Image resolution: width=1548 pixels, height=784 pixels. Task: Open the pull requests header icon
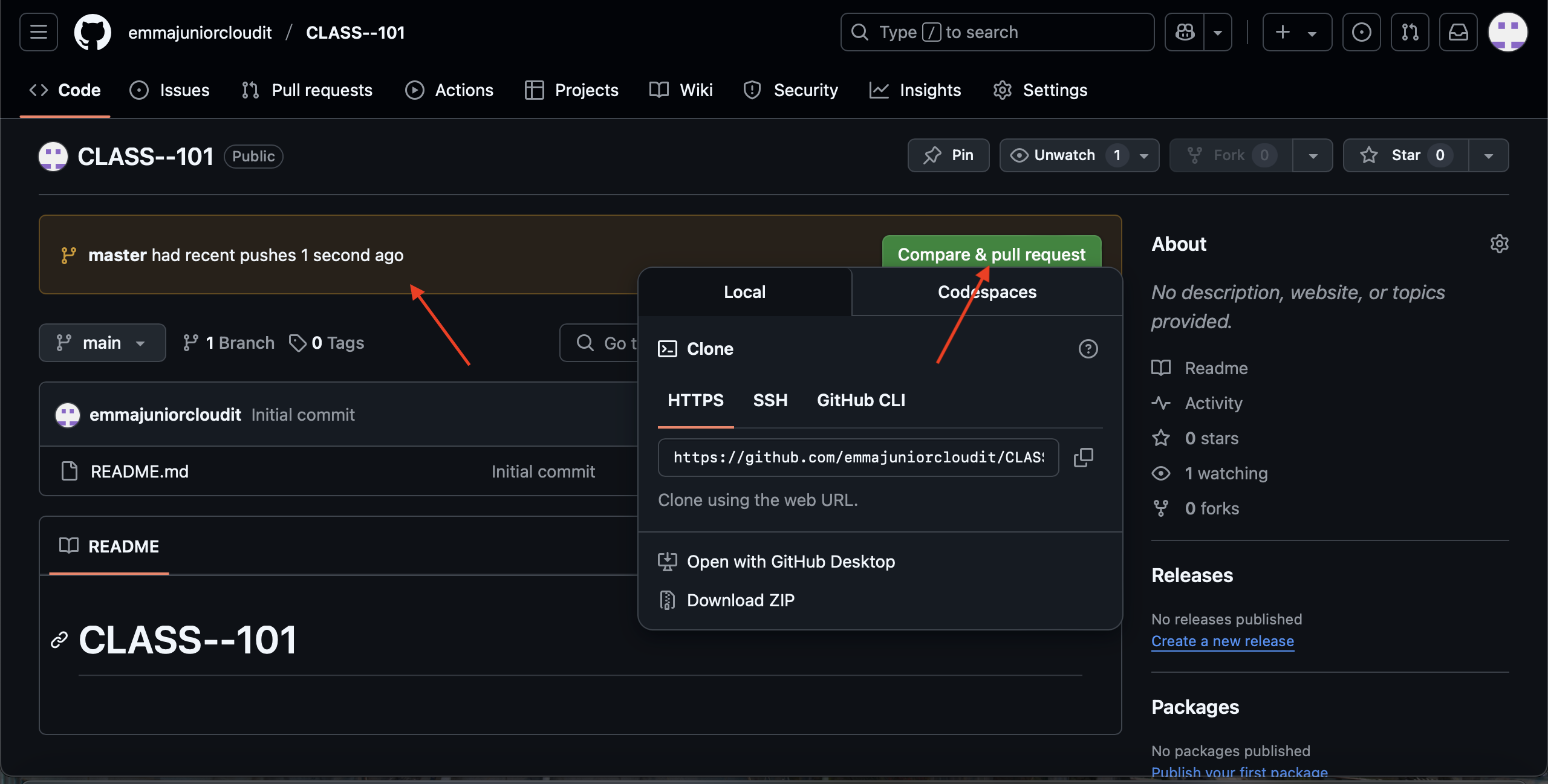point(1410,32)
